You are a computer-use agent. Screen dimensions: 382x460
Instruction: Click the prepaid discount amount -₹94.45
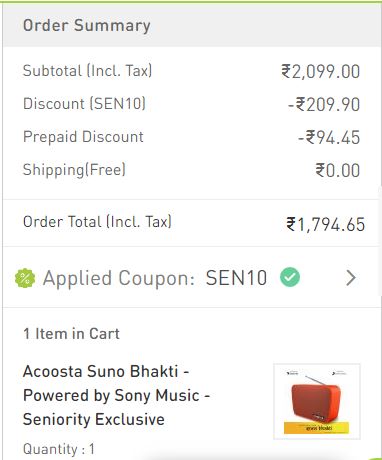[x=329, y=137]
